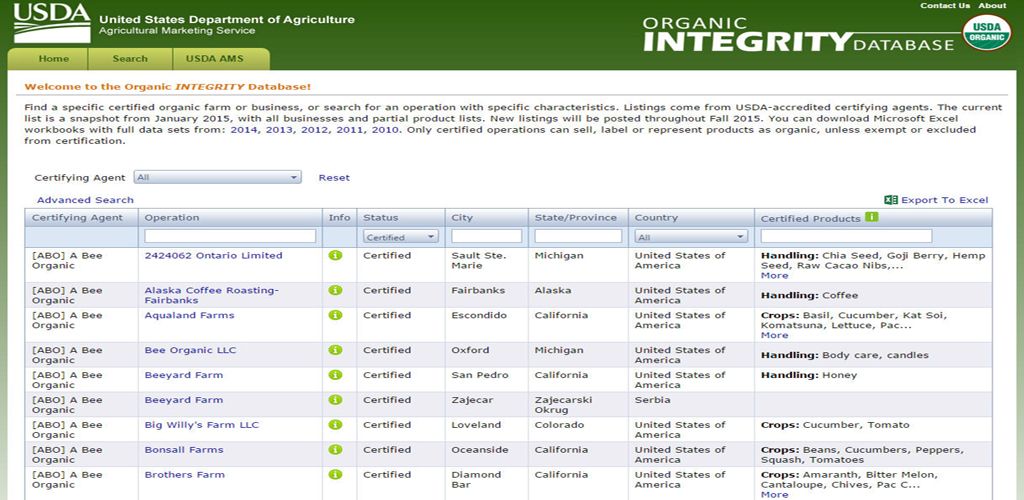Open the Certifying Agent dropdown
Screen dimensions: 1024x500
(x=217, y=177)
